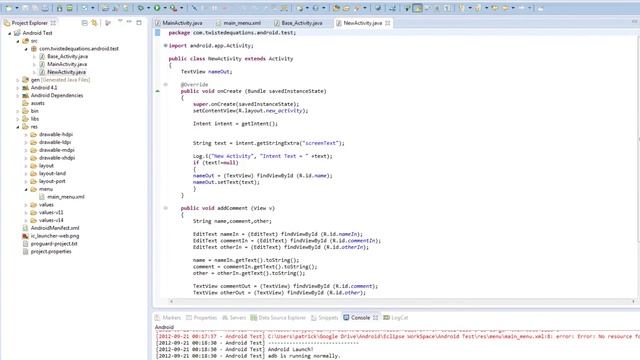Click the Debug bug toolbar icon

pos(140,8)
